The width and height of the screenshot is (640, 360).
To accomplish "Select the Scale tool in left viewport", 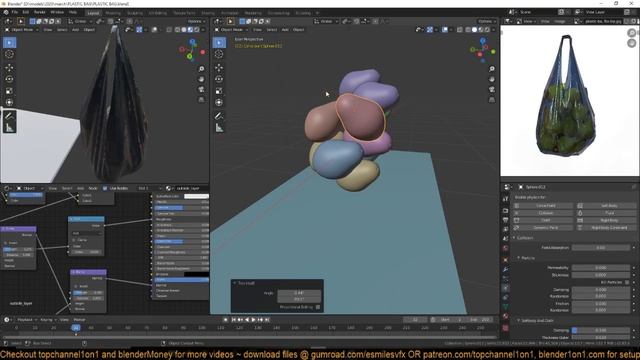I will pos(9,91).
